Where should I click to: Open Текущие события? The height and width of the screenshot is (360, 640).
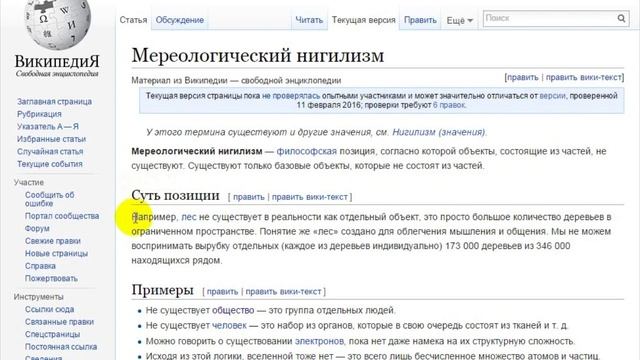coord(49,164)
